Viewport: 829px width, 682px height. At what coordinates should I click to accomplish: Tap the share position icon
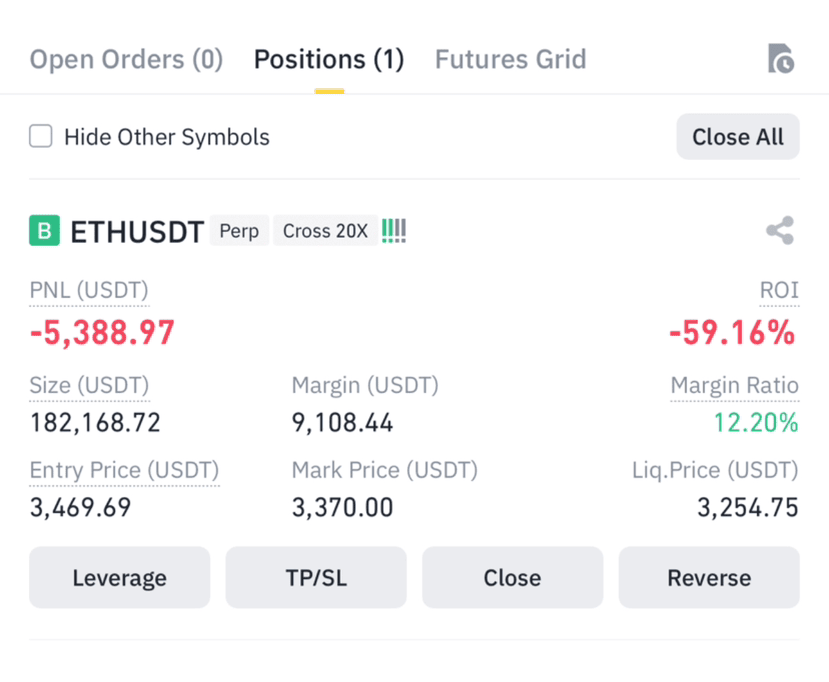pos(780,231)
